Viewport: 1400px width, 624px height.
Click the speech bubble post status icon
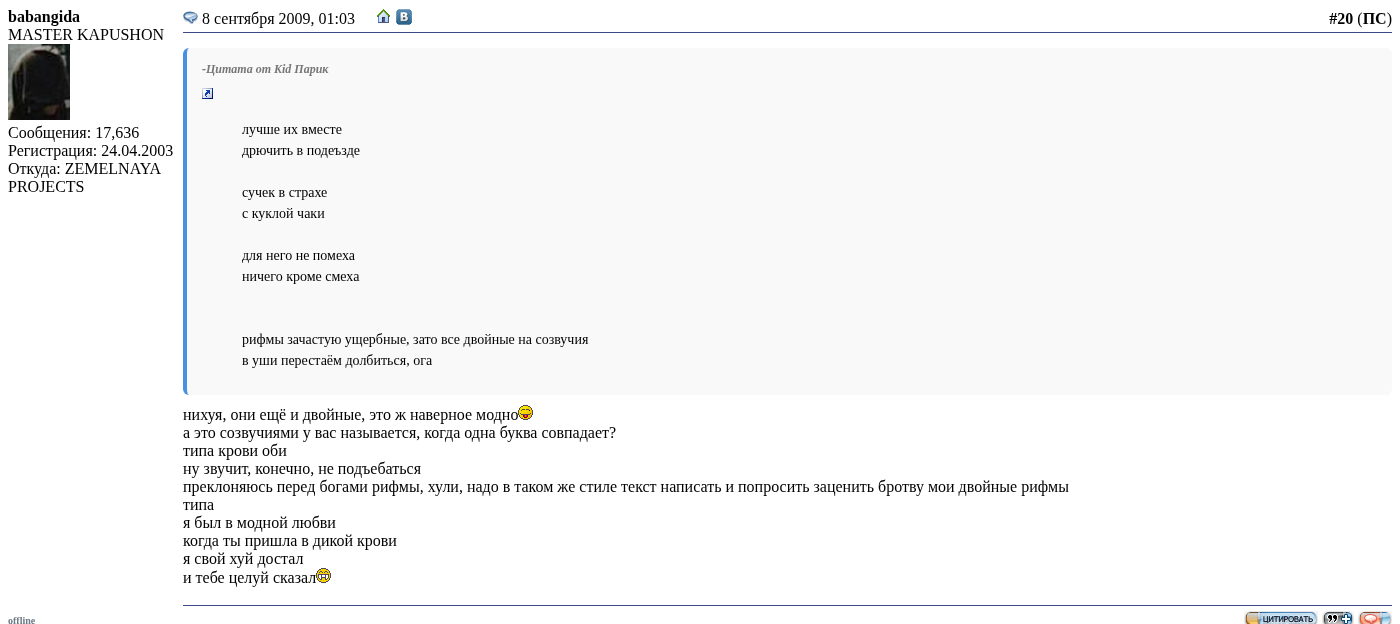point(190,18)
